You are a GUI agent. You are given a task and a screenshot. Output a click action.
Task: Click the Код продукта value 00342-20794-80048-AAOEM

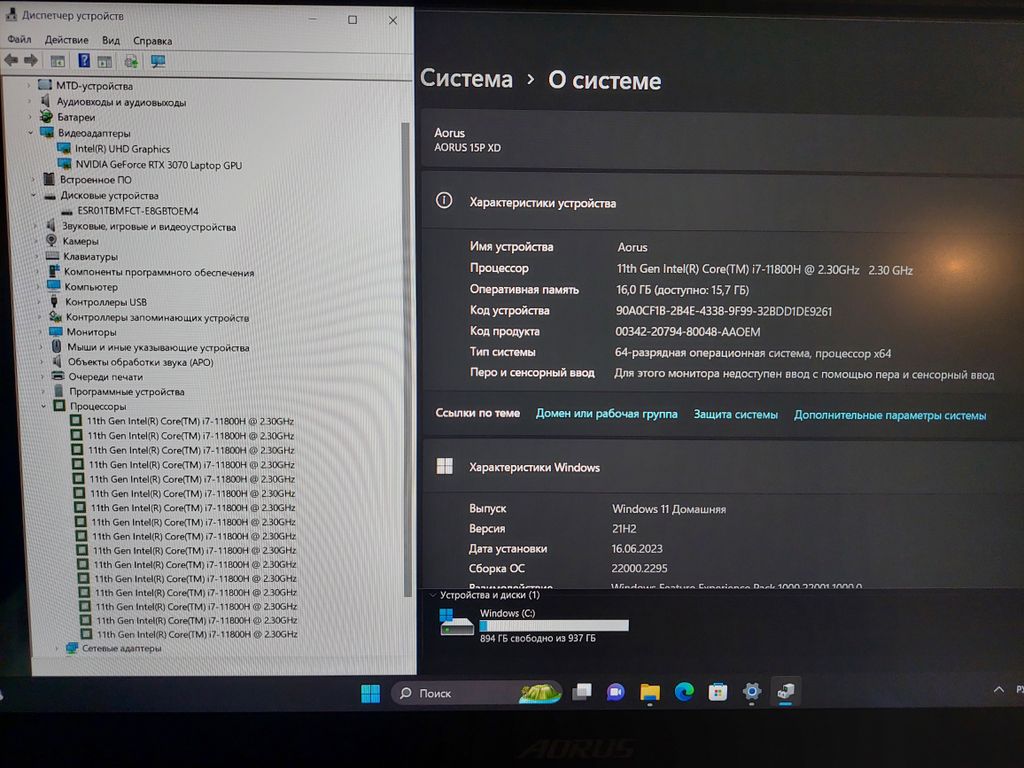688,332
